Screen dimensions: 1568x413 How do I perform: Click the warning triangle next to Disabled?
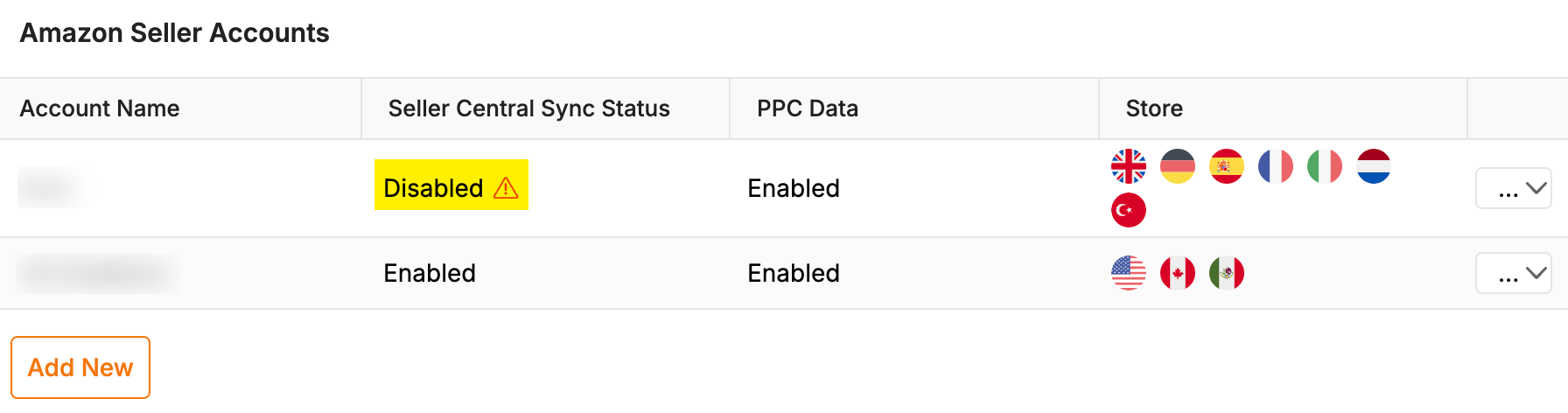tap(506, 188)
